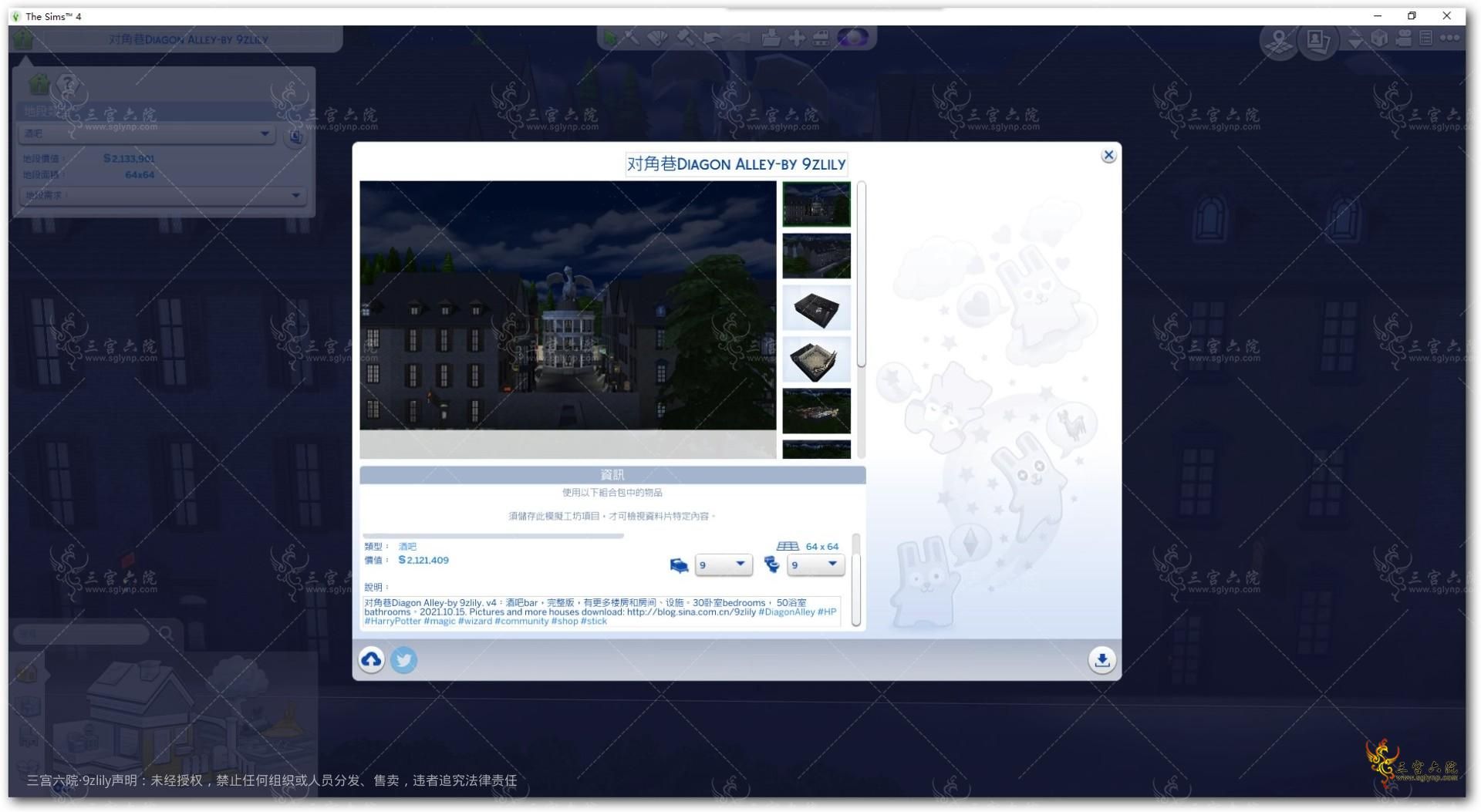This screenshot has height=812, width=1481.
Task: Click green house info icon in lot panel
Action: 39,83
